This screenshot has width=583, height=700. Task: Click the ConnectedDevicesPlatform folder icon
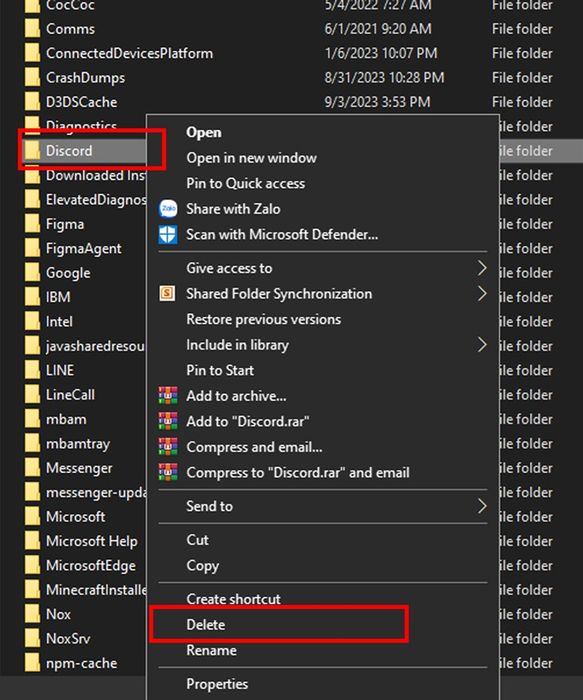pos(32,53)
